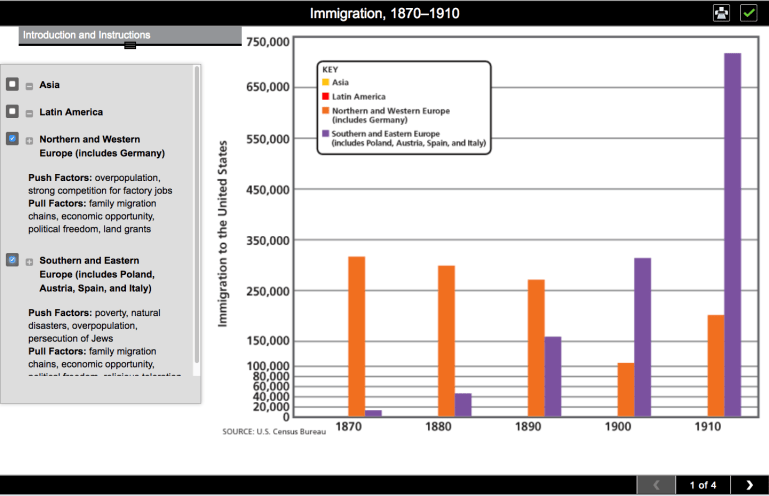Image resolution: width=769 pixels, height=496 pixels.
Task: Click the purple Southern Europe key swatch
Action: [325, 133]
